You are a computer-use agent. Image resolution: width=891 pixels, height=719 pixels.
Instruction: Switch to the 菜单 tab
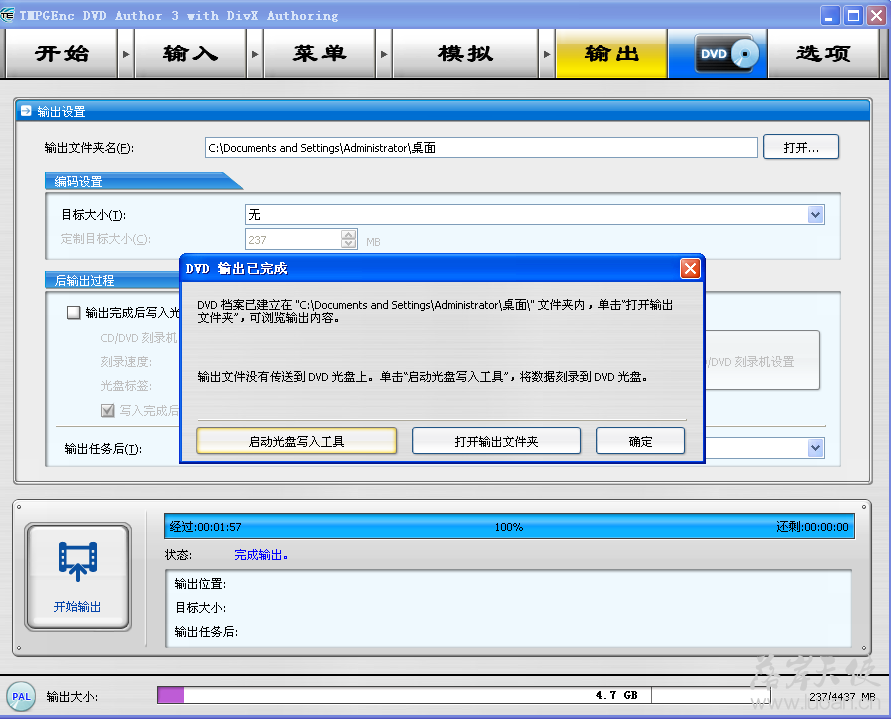pos(319,54)
